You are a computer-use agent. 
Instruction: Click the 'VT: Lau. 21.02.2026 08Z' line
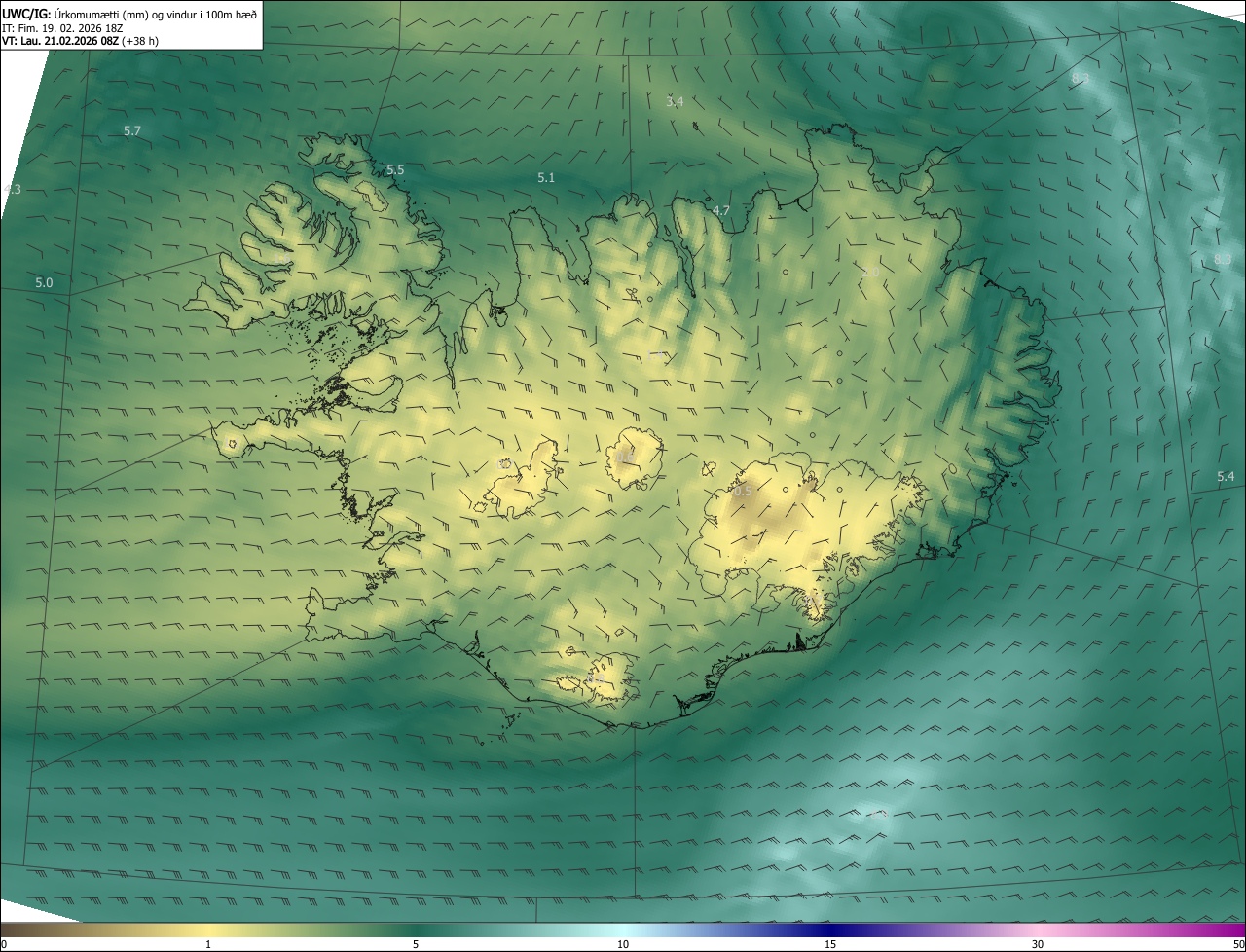pos(60,40)
